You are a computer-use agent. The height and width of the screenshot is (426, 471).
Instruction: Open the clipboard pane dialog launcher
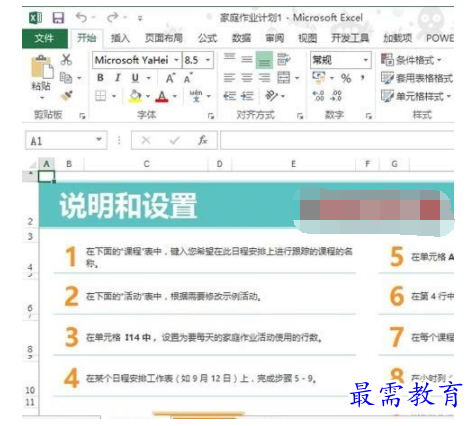tap(82, 116)
